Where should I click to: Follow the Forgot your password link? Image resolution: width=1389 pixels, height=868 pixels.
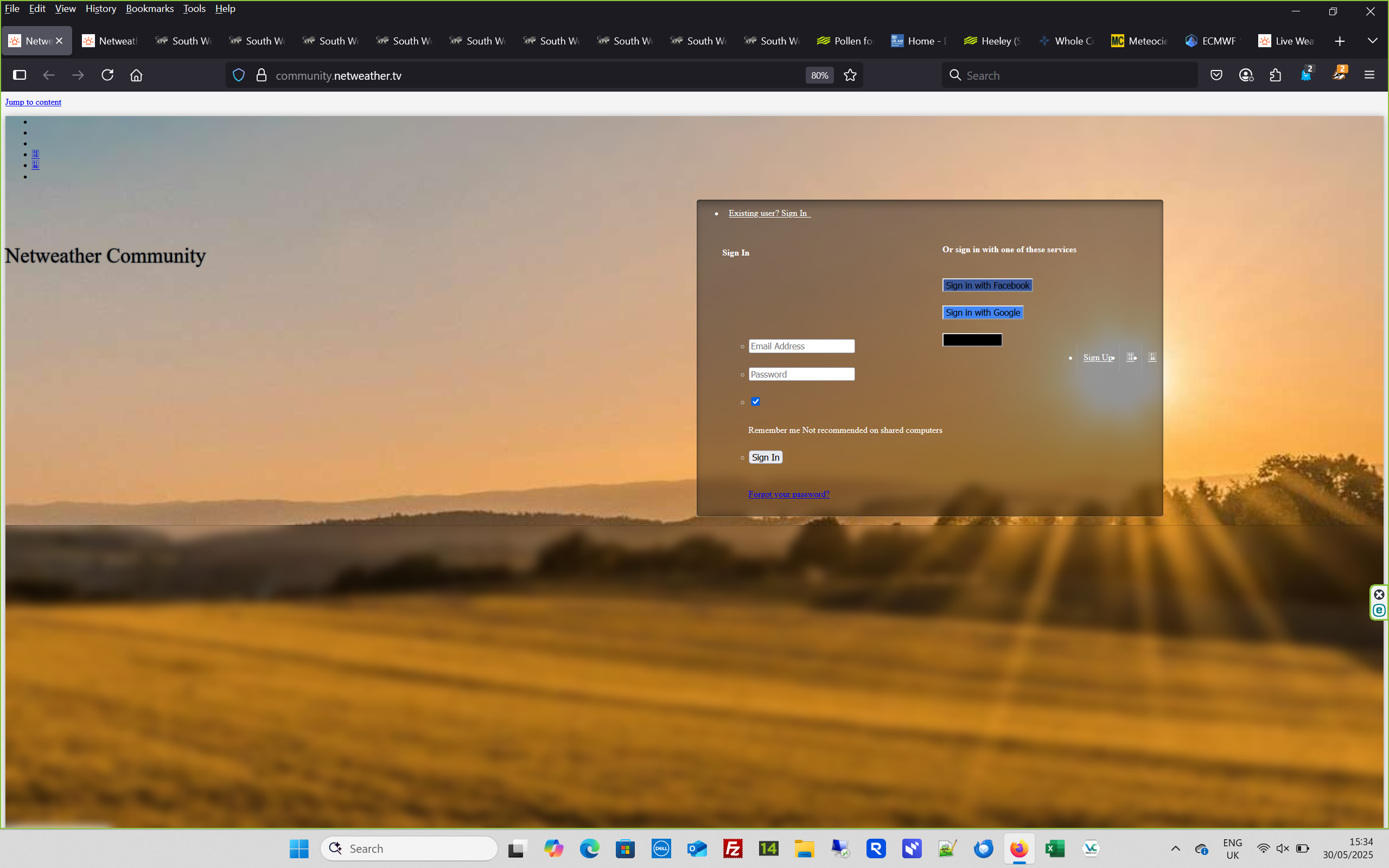(x=788, y=494)
